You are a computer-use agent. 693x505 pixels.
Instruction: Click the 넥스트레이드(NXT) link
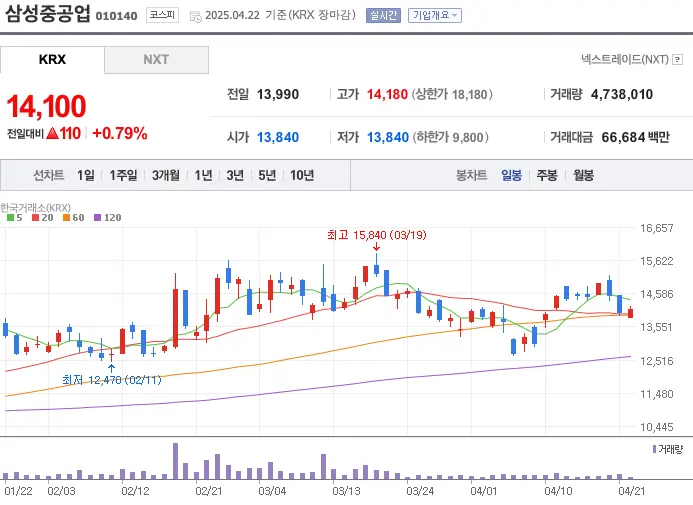[625, 60]
